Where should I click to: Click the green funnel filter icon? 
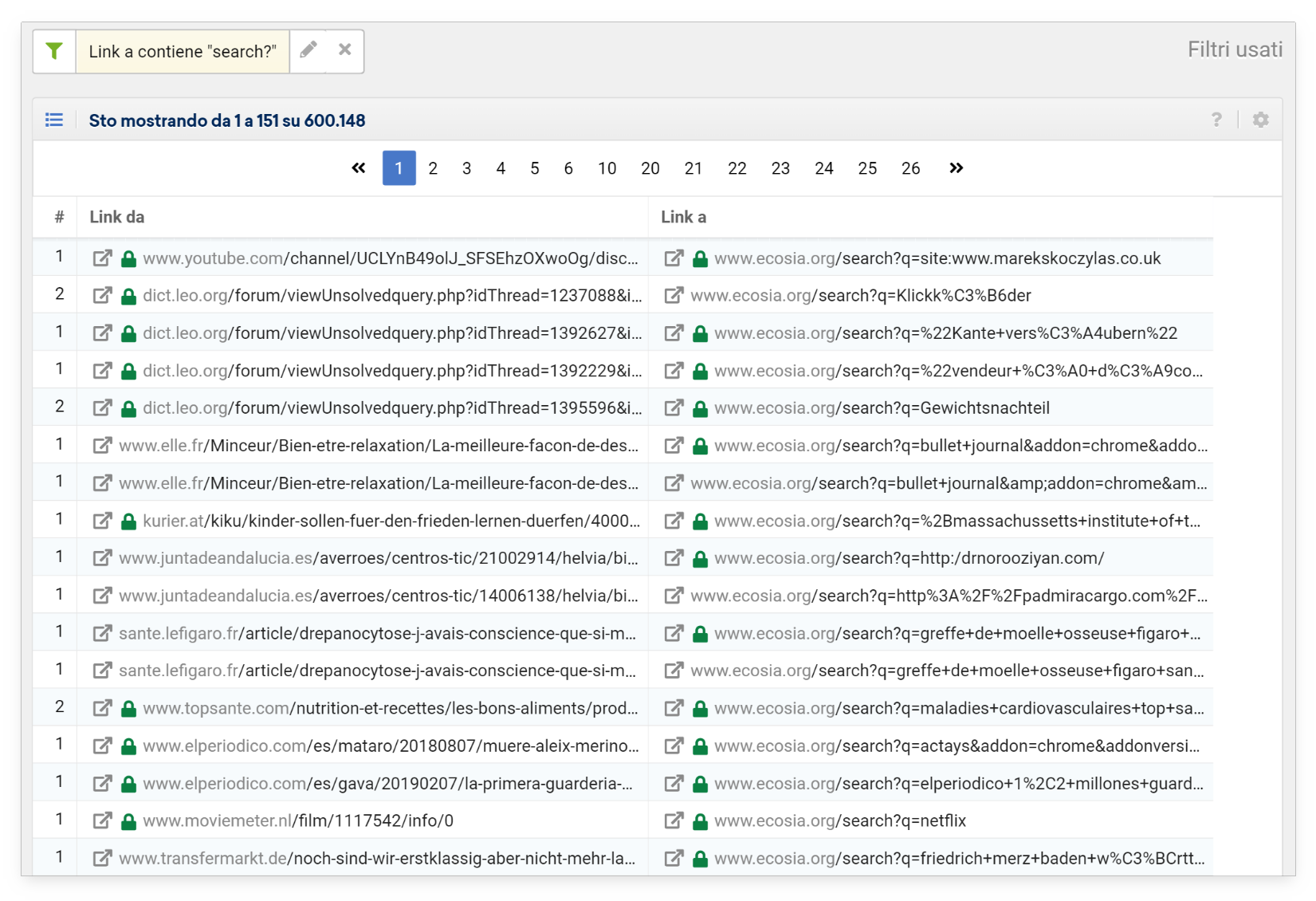[54, 51]
